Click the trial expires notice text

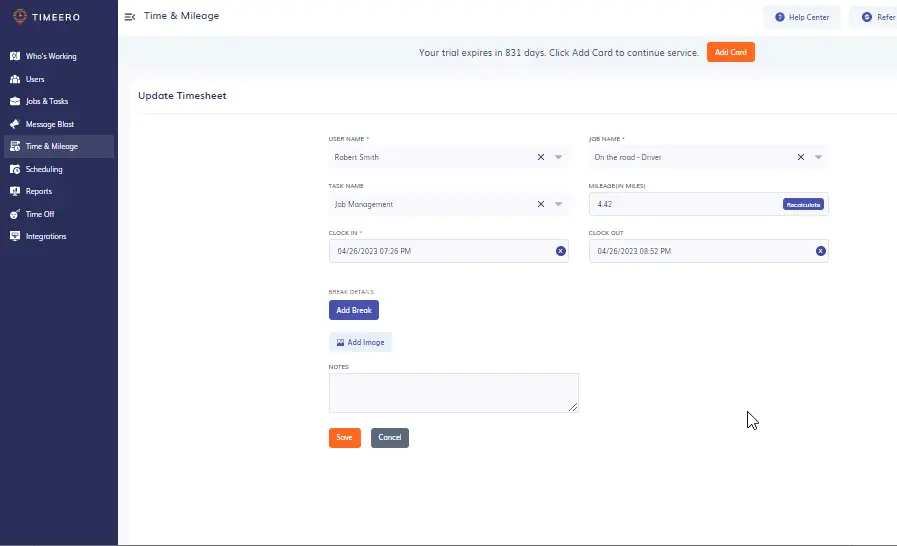(559, 53)
